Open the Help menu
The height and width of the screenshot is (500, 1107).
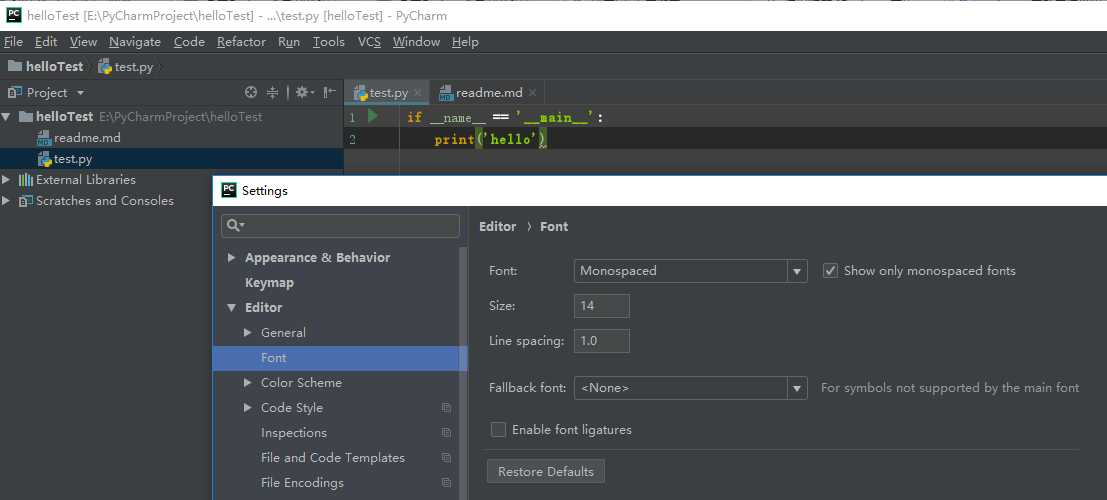point(465,42)
